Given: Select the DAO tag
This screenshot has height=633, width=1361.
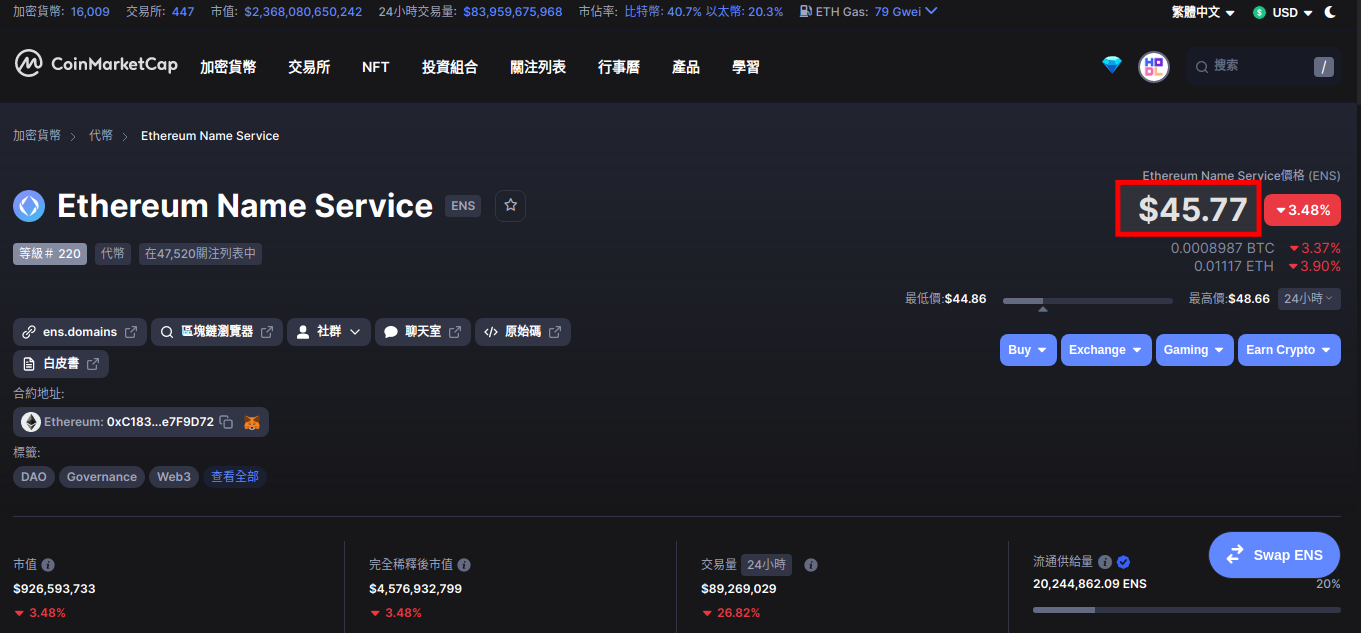Looking at the screenshot, I should coord(34,477).
